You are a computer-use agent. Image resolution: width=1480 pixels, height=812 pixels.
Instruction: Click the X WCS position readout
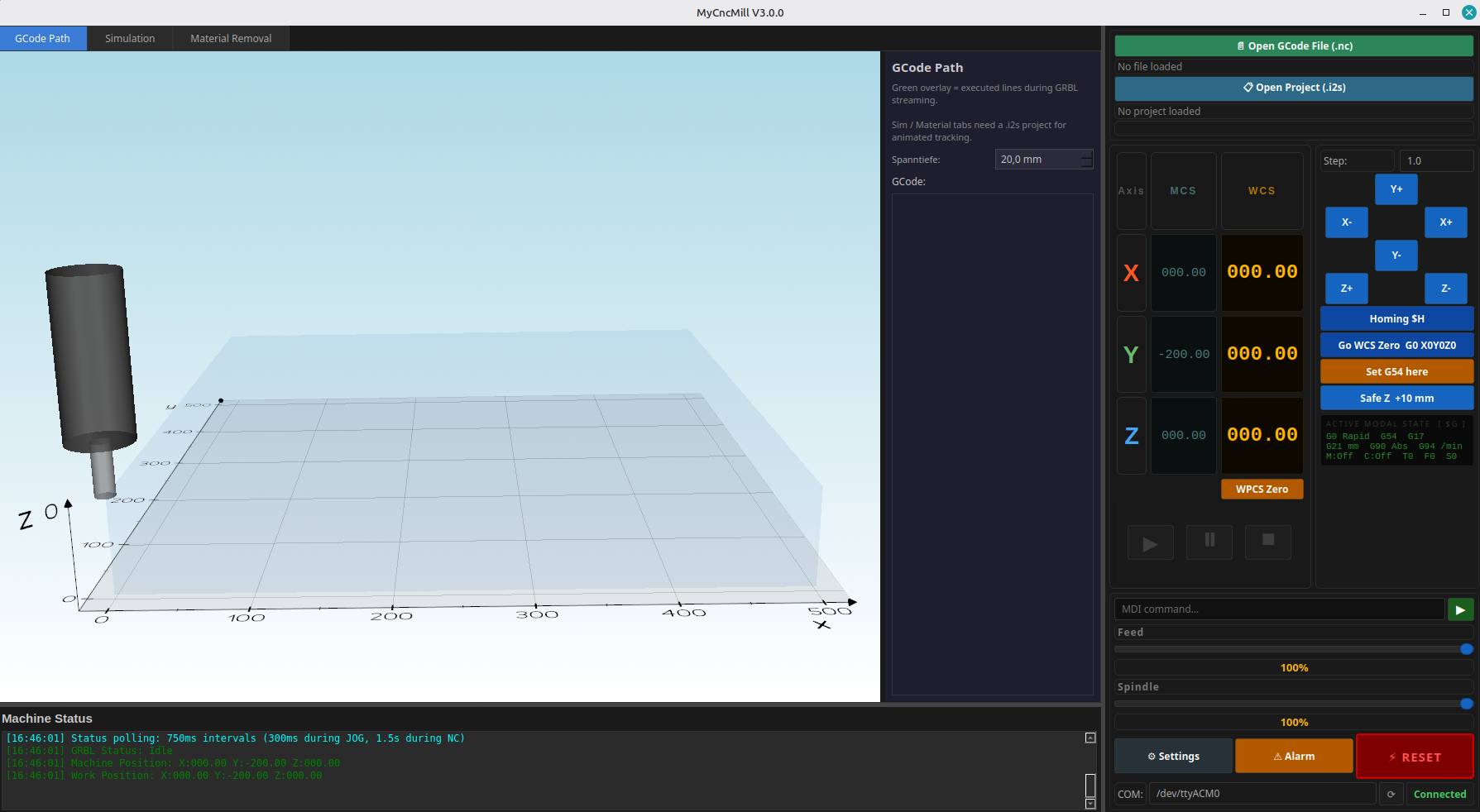click(1262, 272)
